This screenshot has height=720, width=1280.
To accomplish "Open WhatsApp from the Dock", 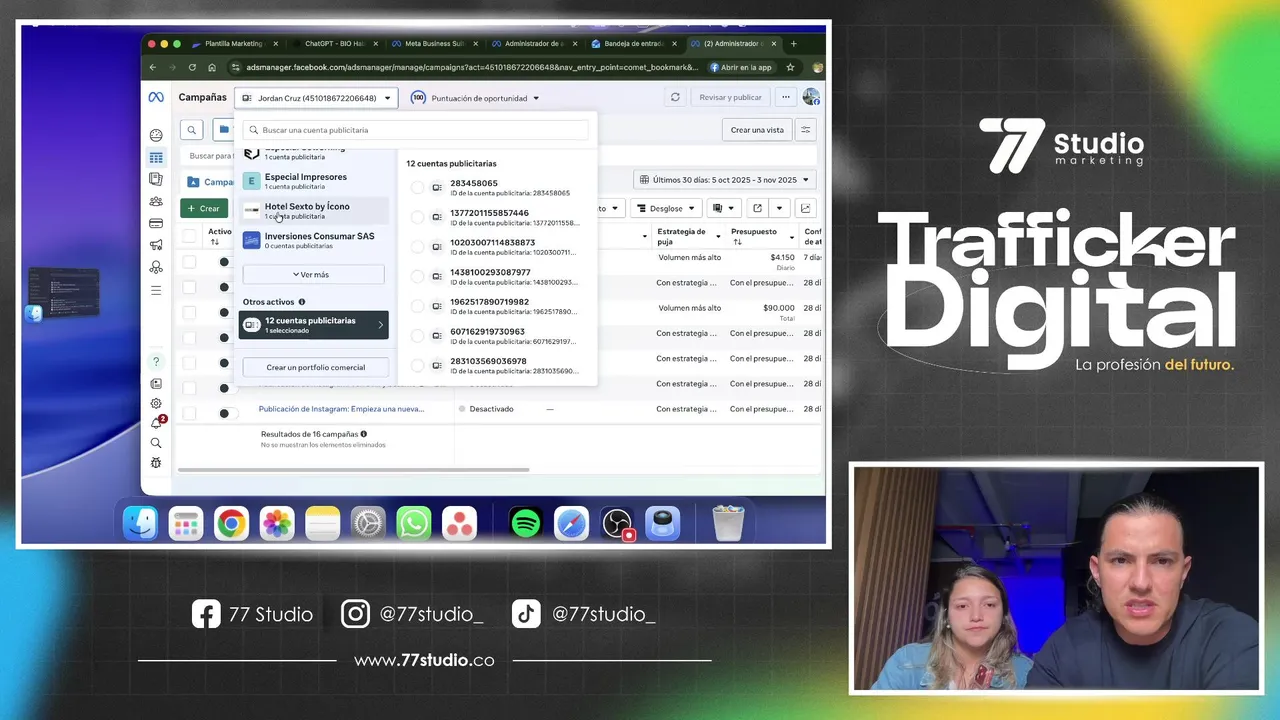I will coord(413,523).
